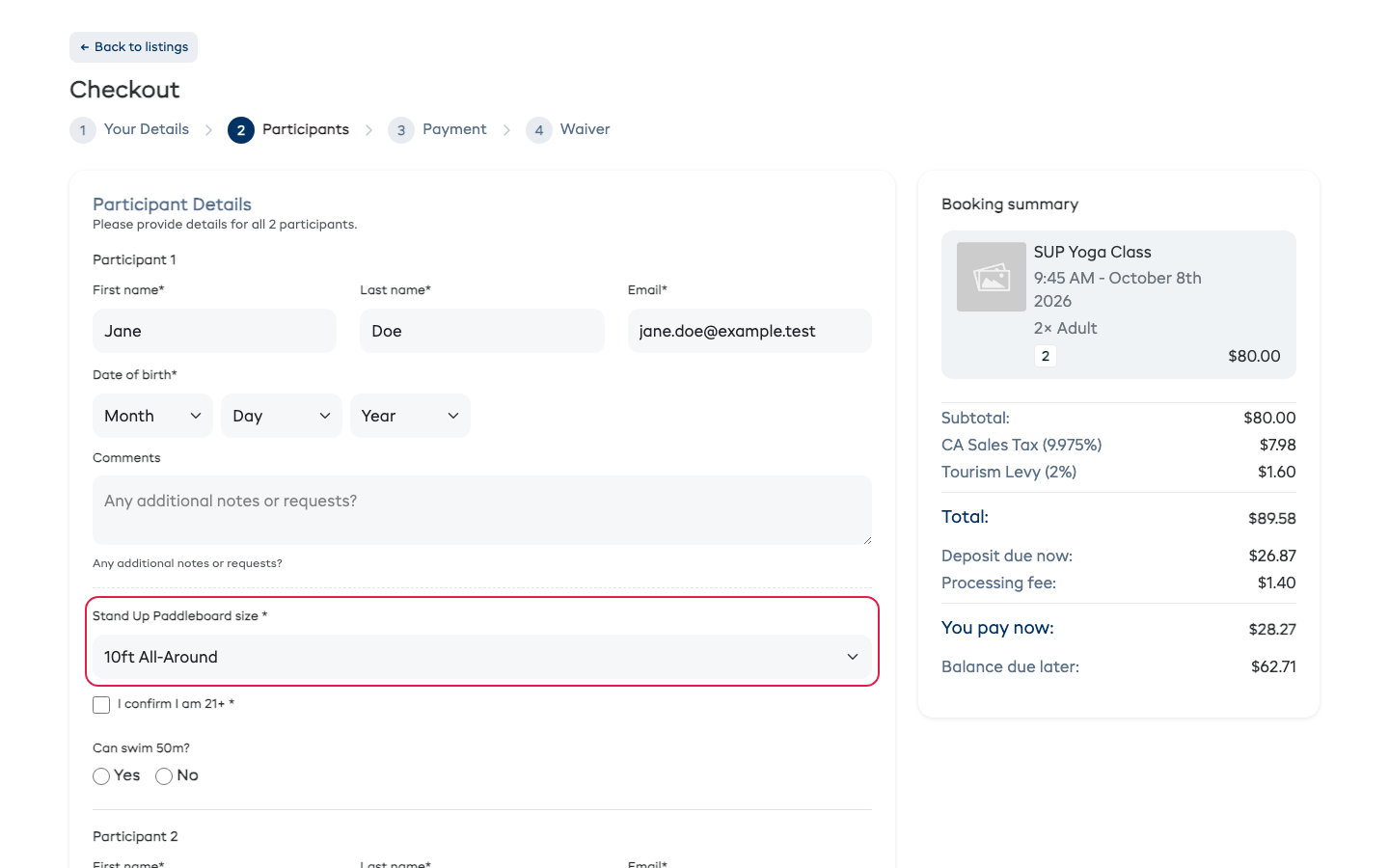The image size is (1389, 868).
Task: Click the Balance due later amount $62.71
Action: [1273, 666]
